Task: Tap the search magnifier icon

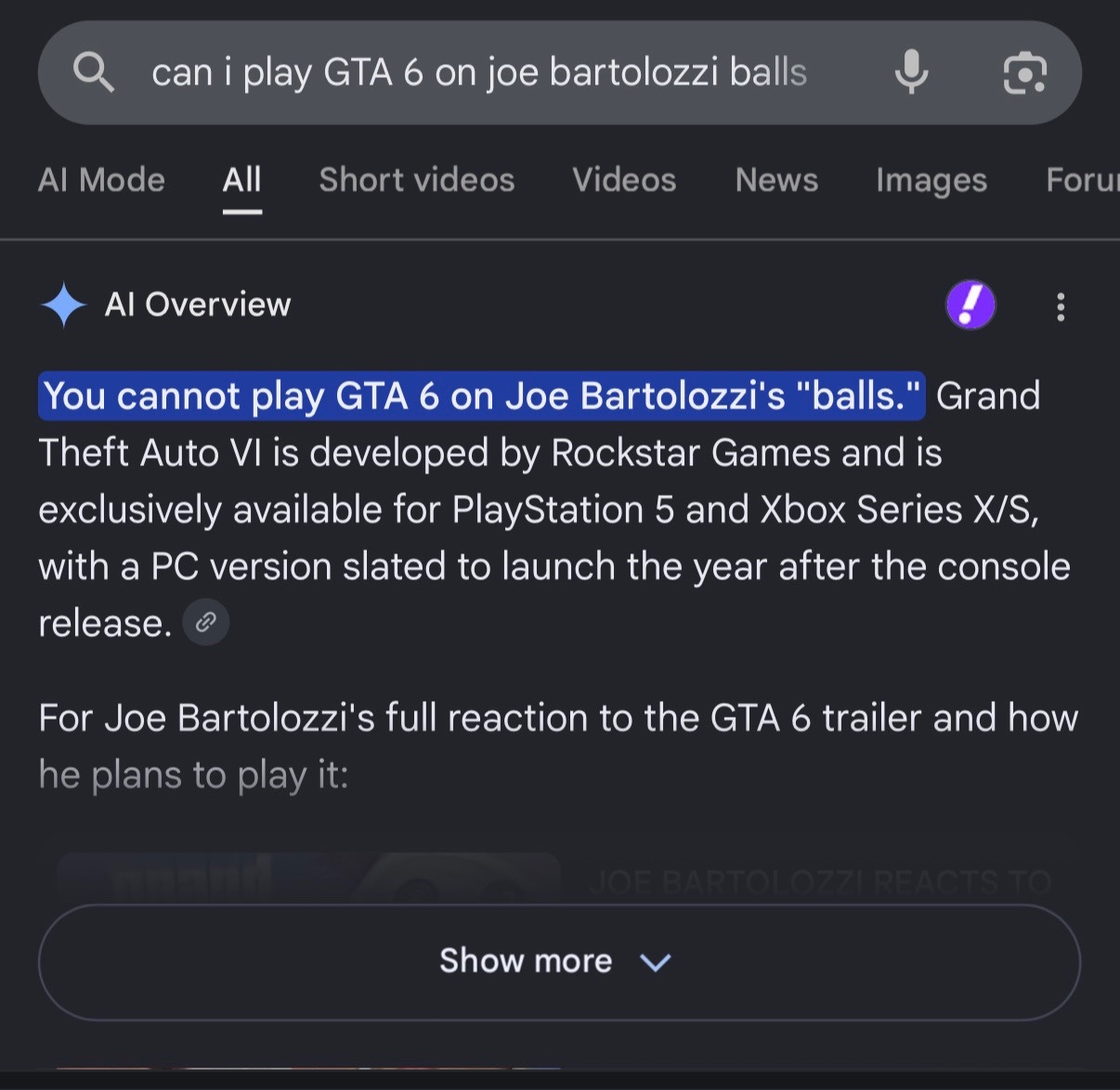Action: pos(94,72)
